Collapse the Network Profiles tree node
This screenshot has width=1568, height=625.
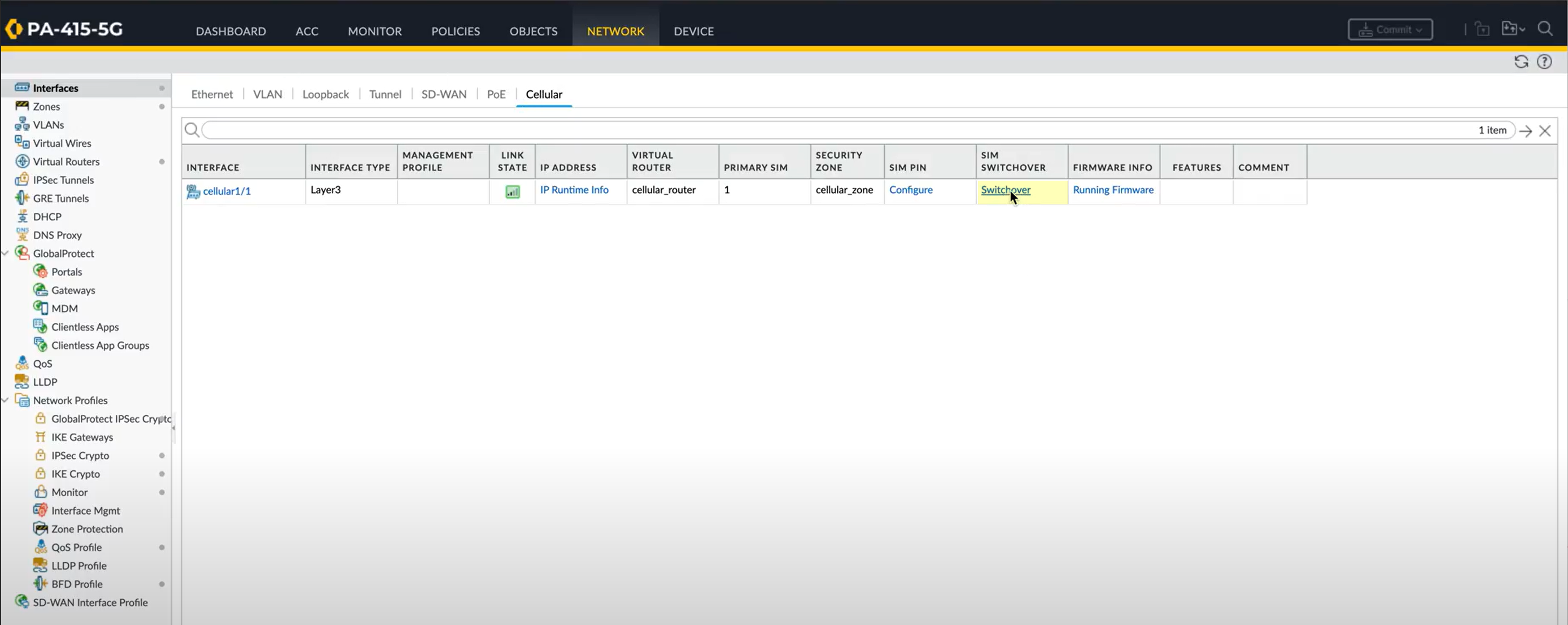[6, 400]
